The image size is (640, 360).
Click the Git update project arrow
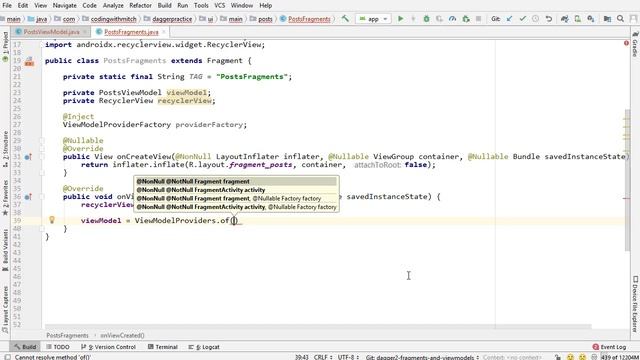click(509, 19)
